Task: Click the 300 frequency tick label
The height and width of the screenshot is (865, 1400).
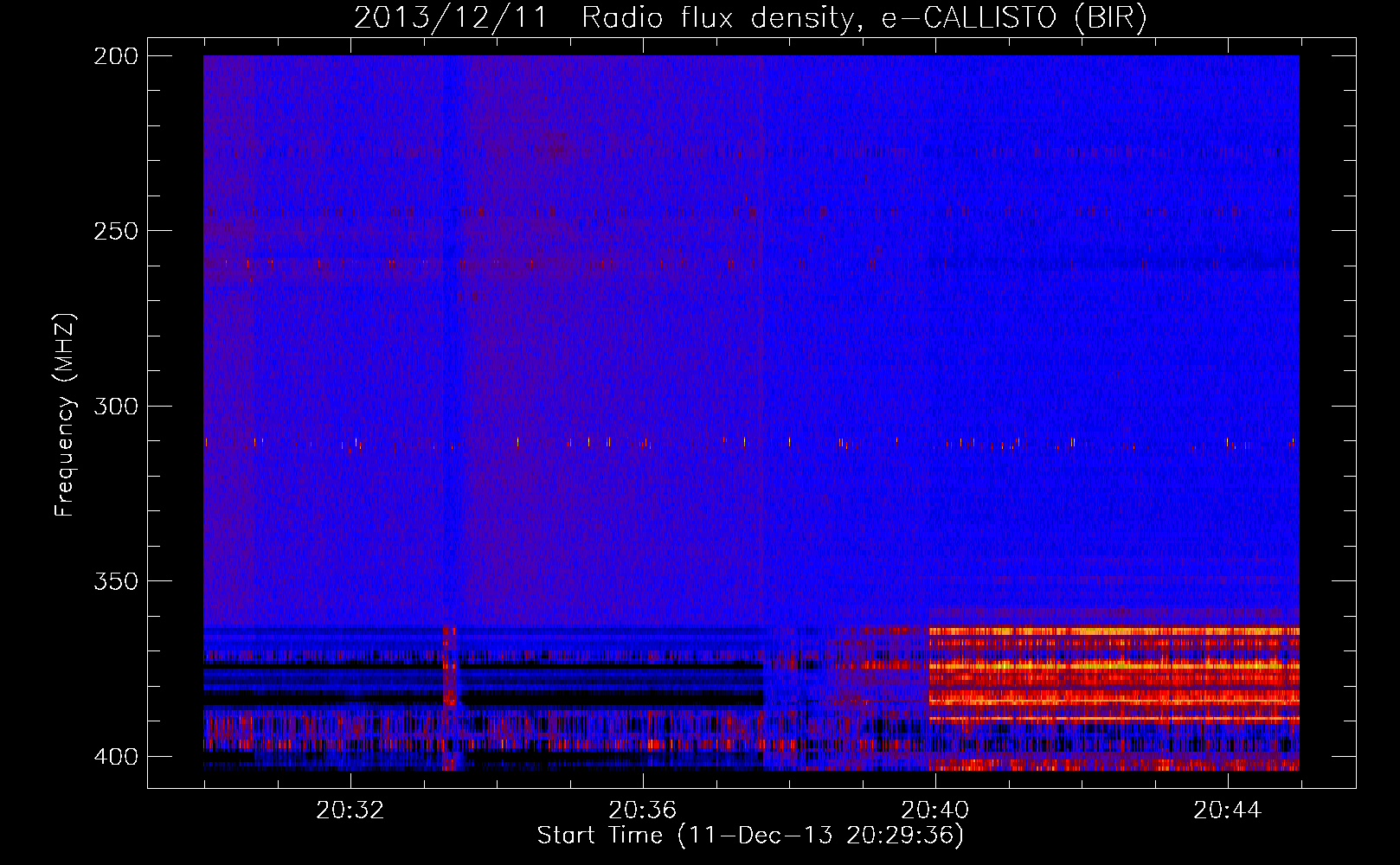Action: [115, 406]
